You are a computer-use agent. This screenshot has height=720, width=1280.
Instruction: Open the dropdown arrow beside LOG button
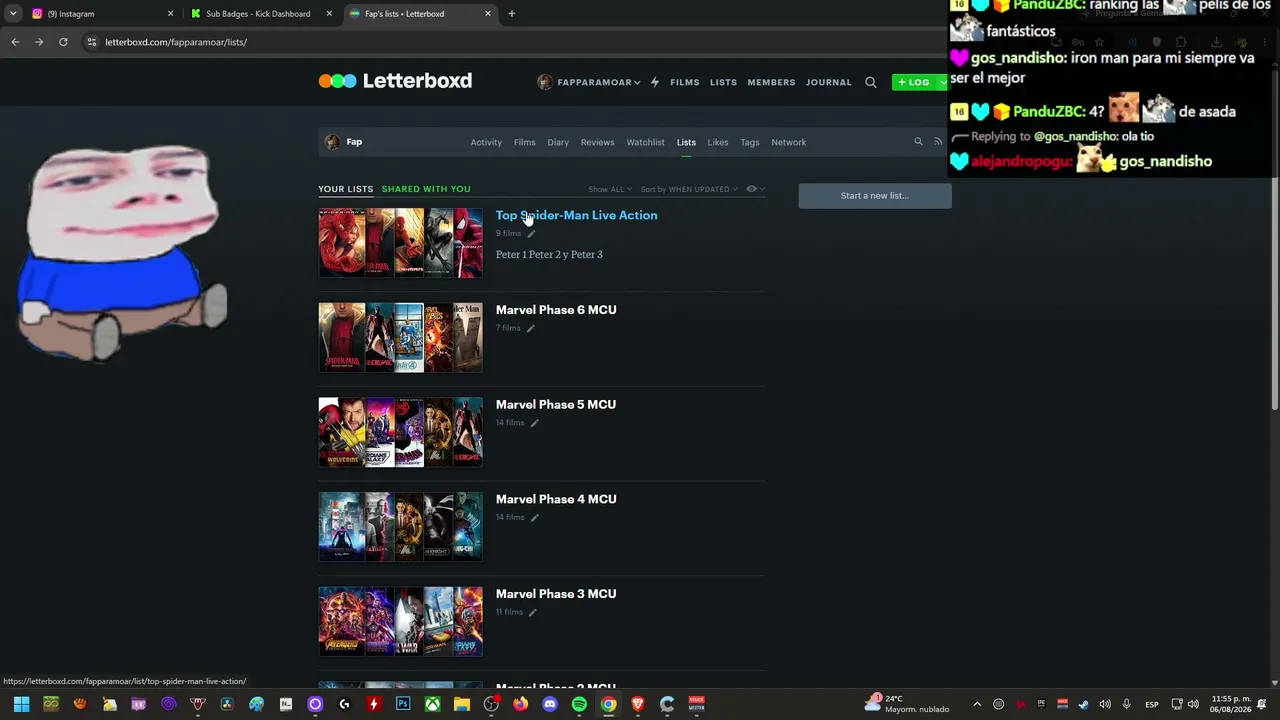(x=942, y=82)
